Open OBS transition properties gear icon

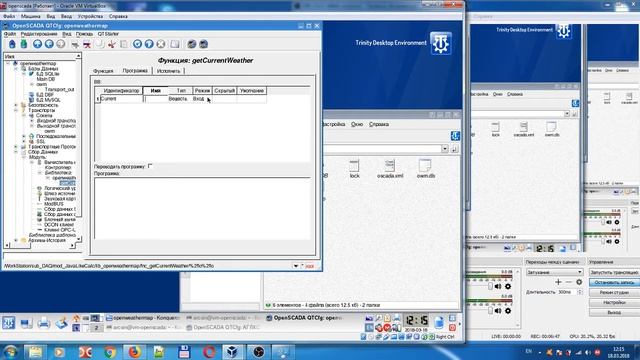[x=579, y=282]
